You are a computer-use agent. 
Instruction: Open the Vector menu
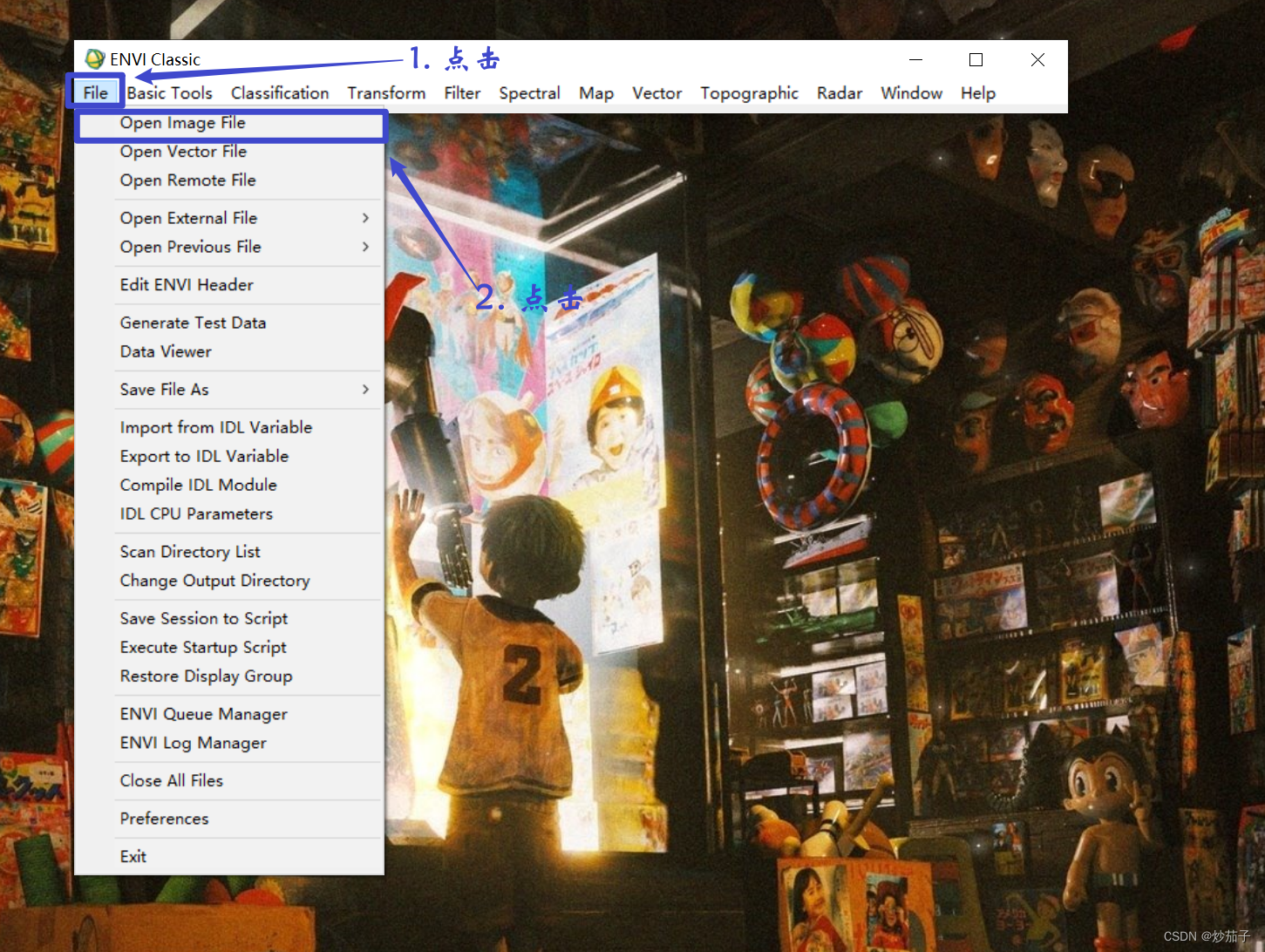656,92
